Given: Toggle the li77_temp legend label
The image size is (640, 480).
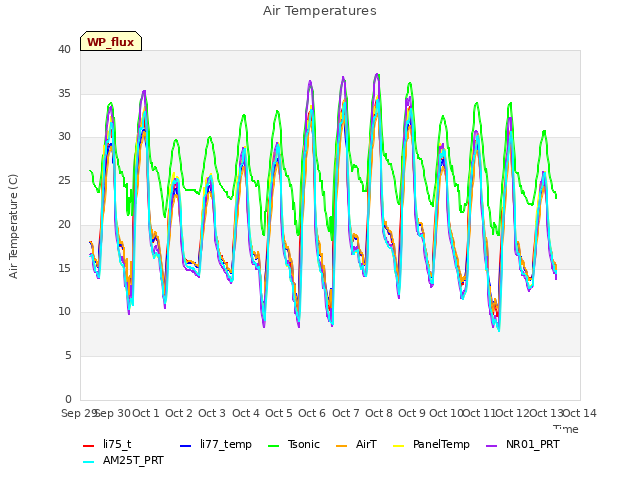Looking at the screenshot, I should click(226, 444).
